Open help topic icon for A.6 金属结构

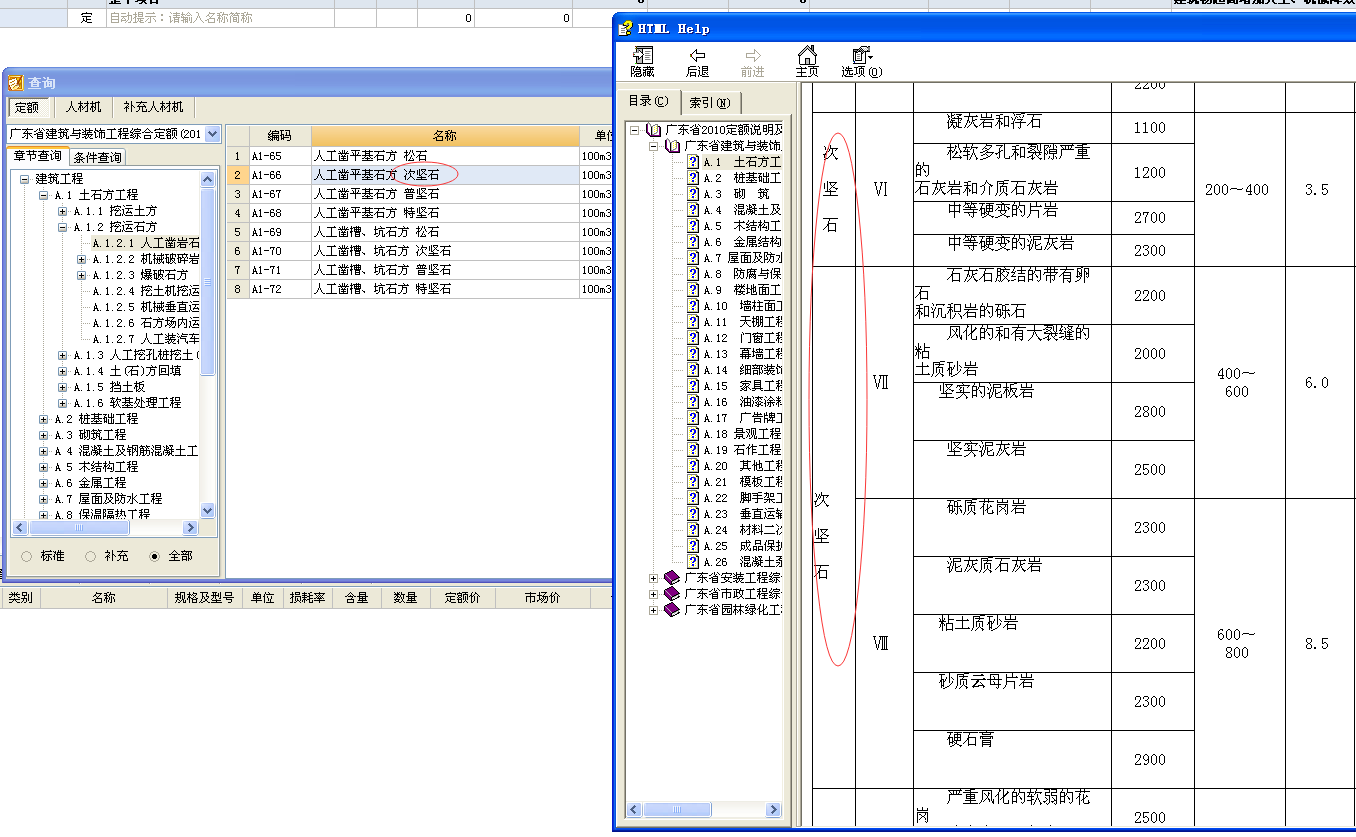coord(693,242)
